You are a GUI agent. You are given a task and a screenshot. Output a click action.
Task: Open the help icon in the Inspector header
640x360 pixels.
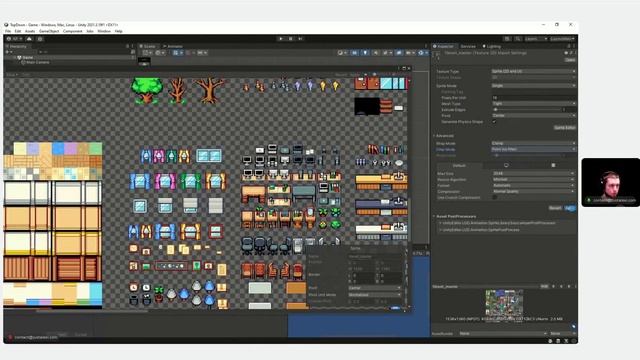[x=566, y=53]
